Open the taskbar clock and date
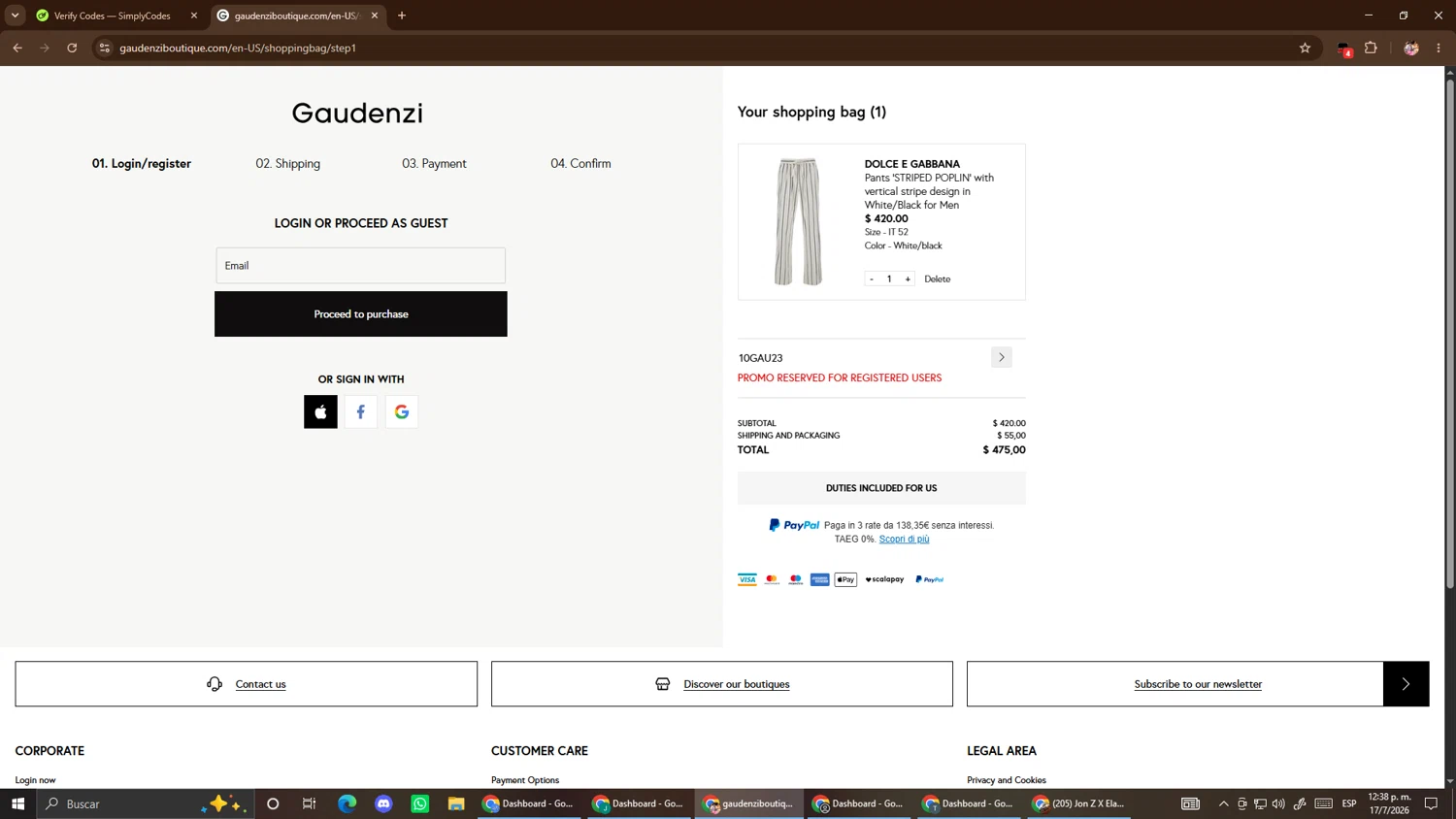This screenshot has width=1456, height=819. (1389, 803)
